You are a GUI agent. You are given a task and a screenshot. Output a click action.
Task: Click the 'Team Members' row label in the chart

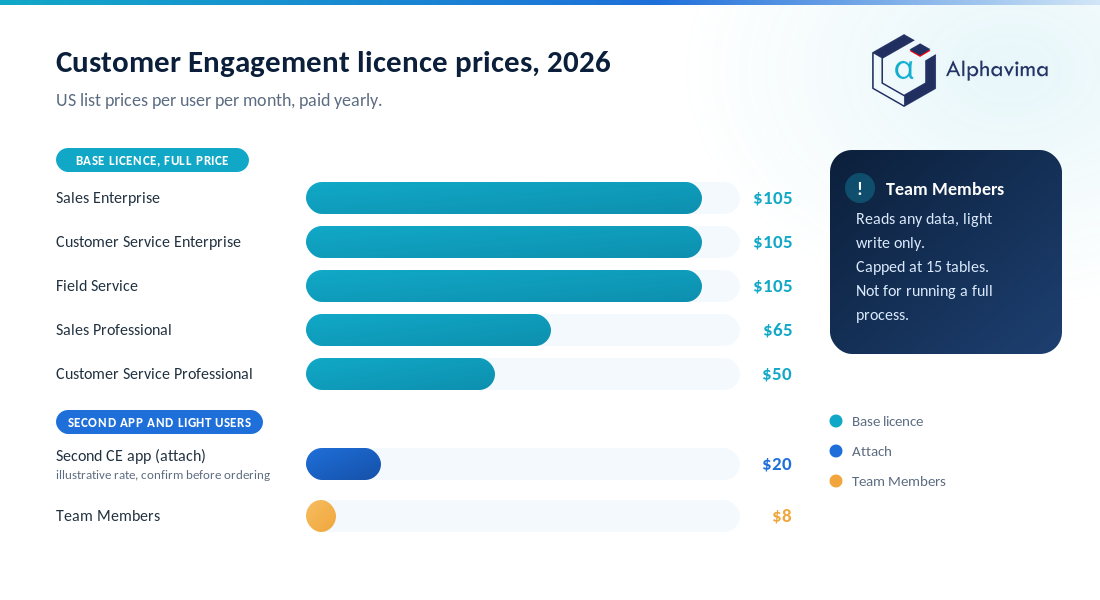point(108,516)
